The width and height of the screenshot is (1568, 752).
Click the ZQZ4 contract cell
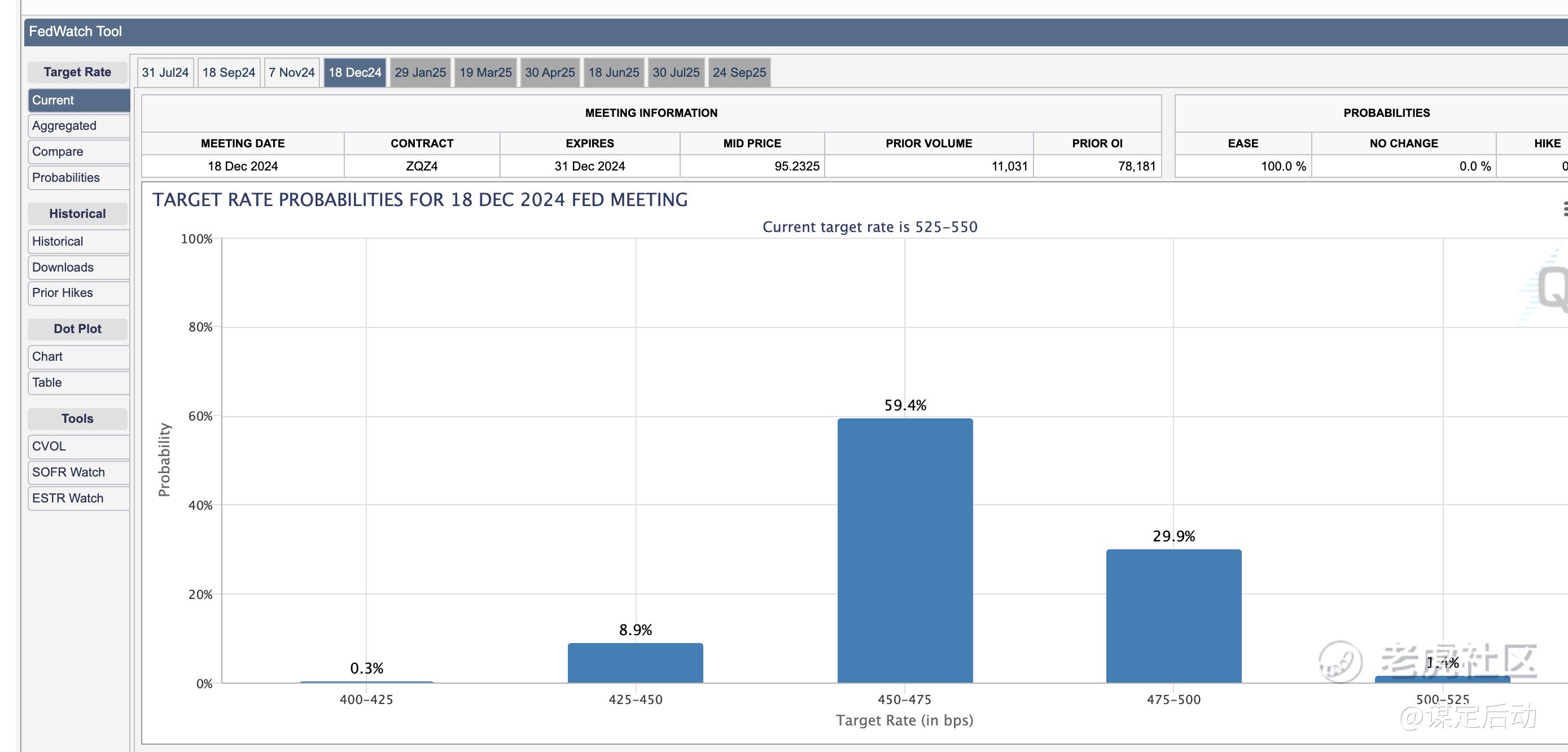pyautogui.click(x=422, y=166)
